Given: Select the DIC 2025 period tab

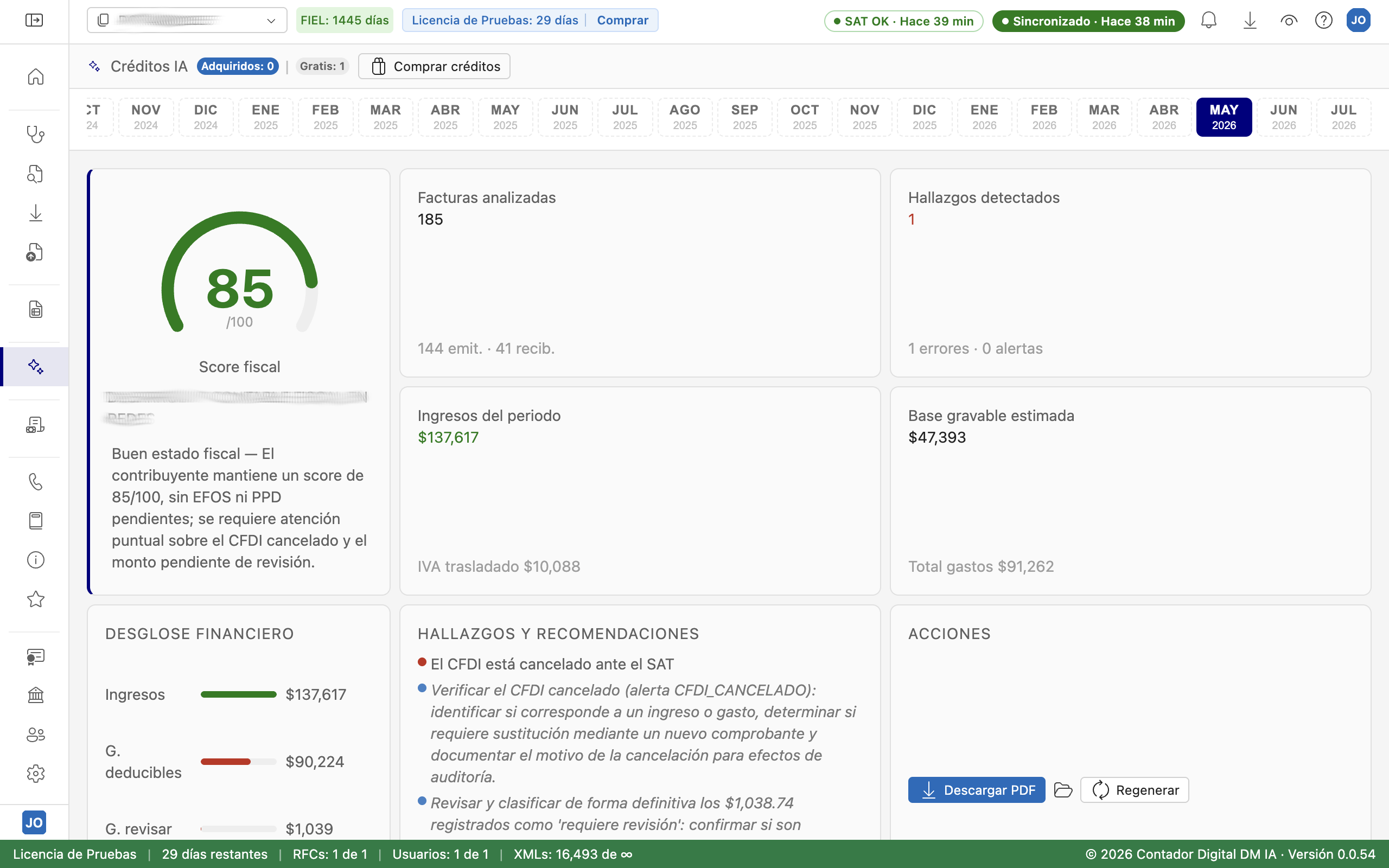Looking at the screenshot, I should coord(925,117).
